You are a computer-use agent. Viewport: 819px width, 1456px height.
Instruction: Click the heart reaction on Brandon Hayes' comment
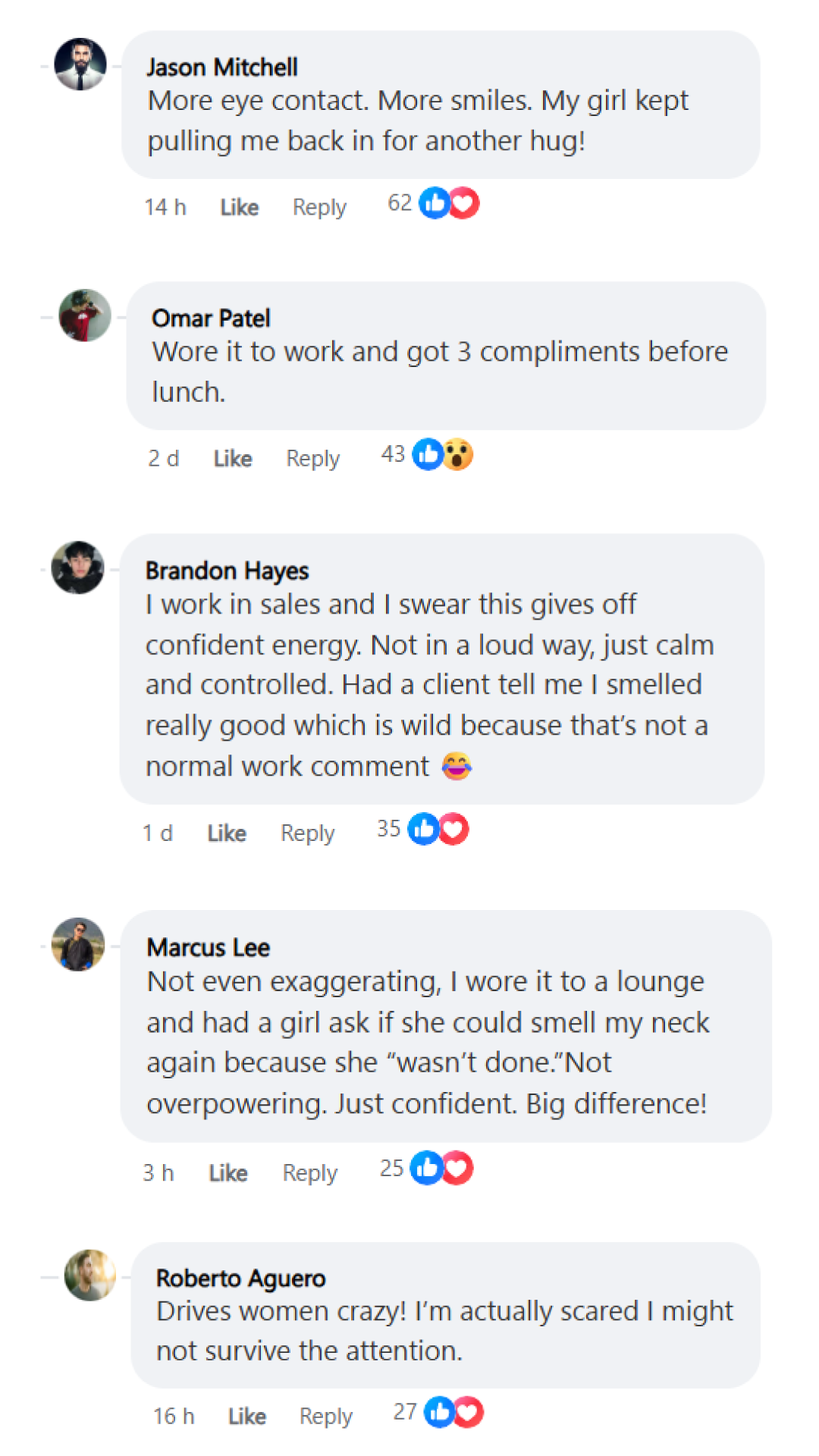453,829
